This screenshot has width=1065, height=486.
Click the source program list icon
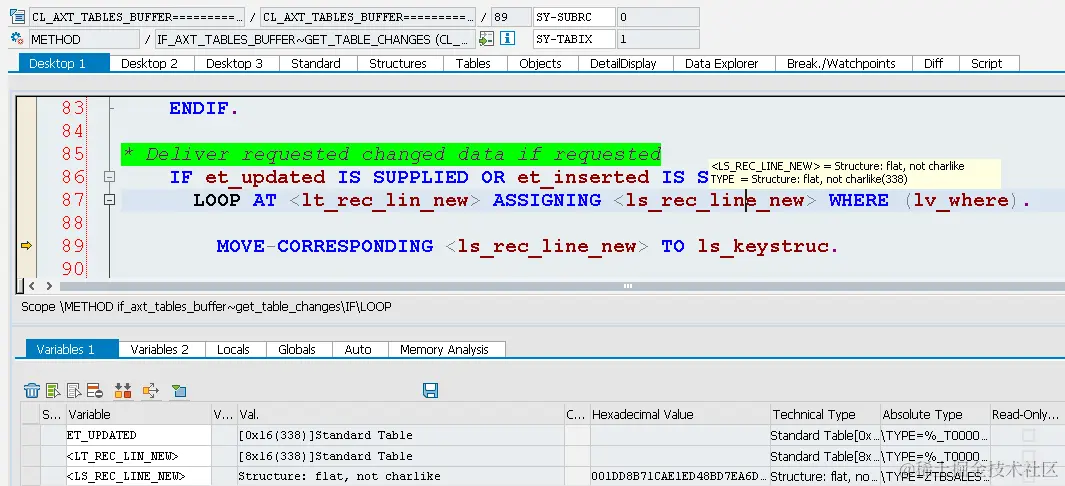(17, 17)
